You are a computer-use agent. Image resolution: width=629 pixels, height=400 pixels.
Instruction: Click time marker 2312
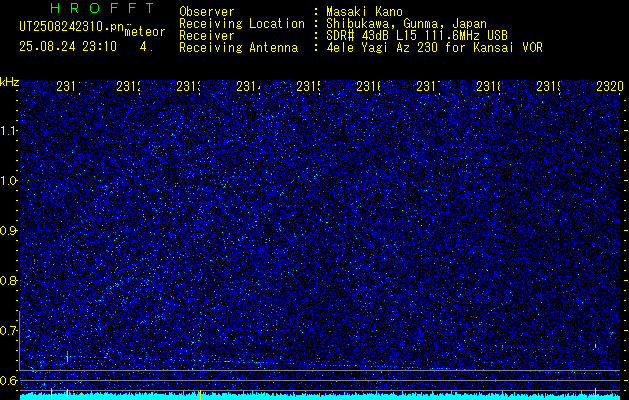point(129,87)
